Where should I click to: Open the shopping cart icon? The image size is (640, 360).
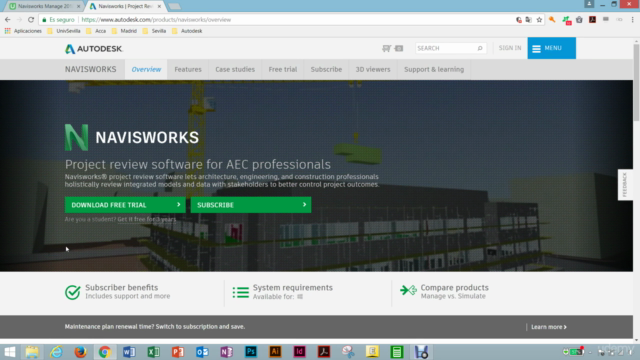(x=386, y=48)
